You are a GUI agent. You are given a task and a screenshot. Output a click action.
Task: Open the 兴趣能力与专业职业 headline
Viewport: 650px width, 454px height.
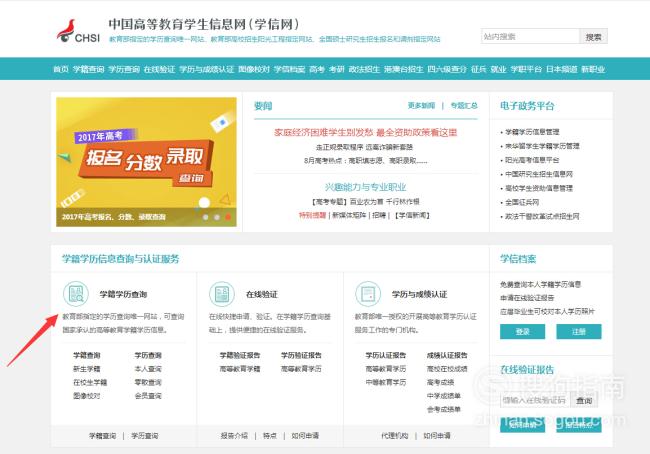(365, 187)
